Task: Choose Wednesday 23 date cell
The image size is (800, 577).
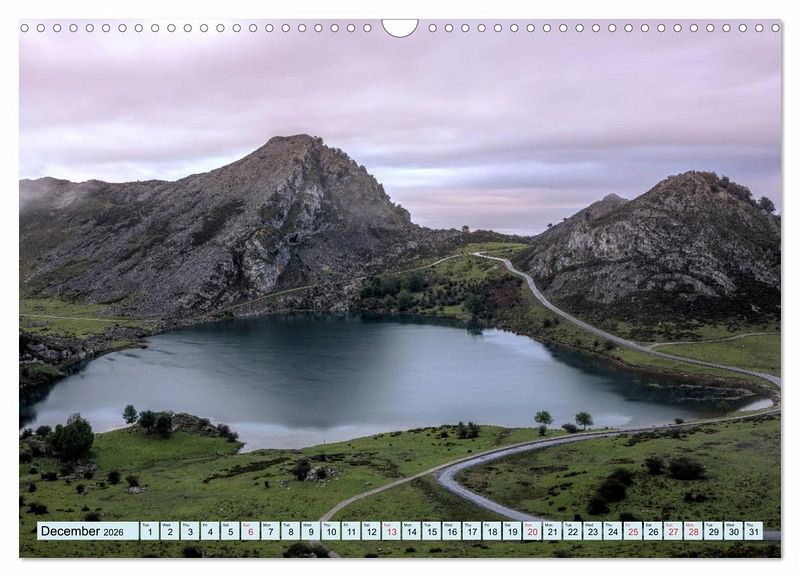Action: click(x=593, y=531)
